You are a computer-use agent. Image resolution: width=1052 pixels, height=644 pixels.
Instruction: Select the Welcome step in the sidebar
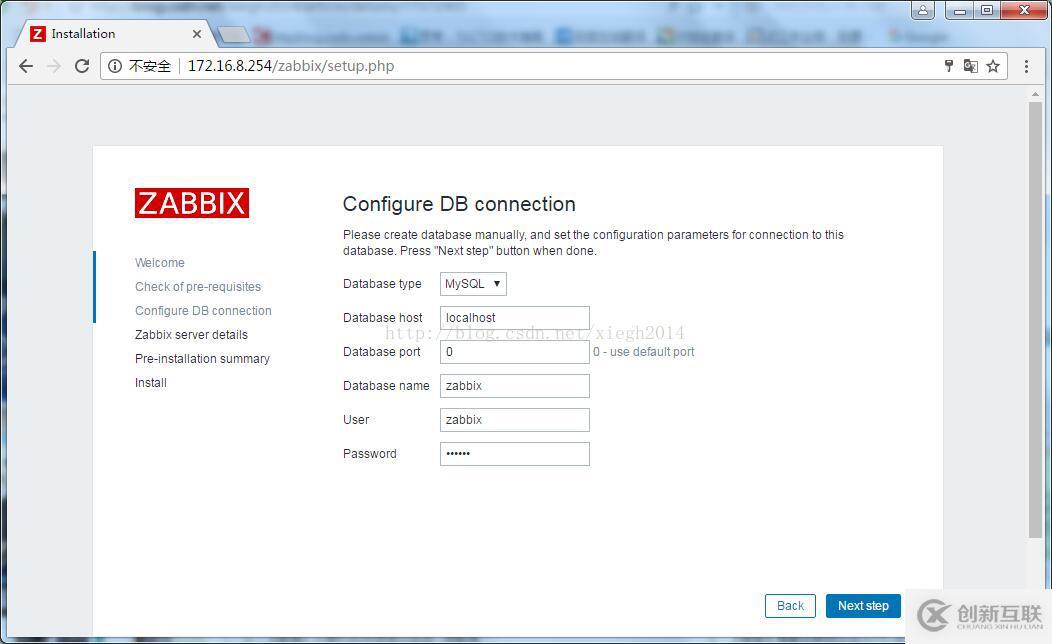pyautogui.click(x=160, y=262)
